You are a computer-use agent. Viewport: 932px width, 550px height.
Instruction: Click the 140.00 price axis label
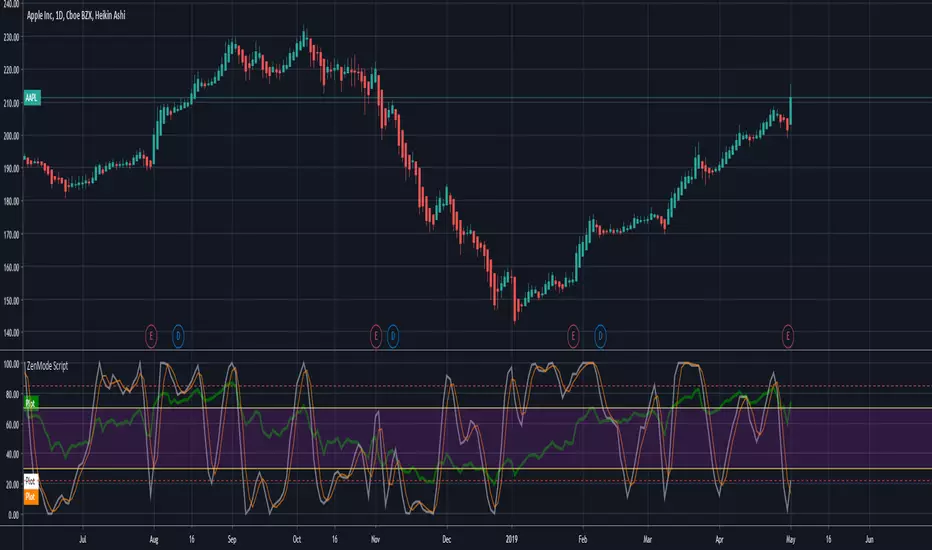coord(11,332)
